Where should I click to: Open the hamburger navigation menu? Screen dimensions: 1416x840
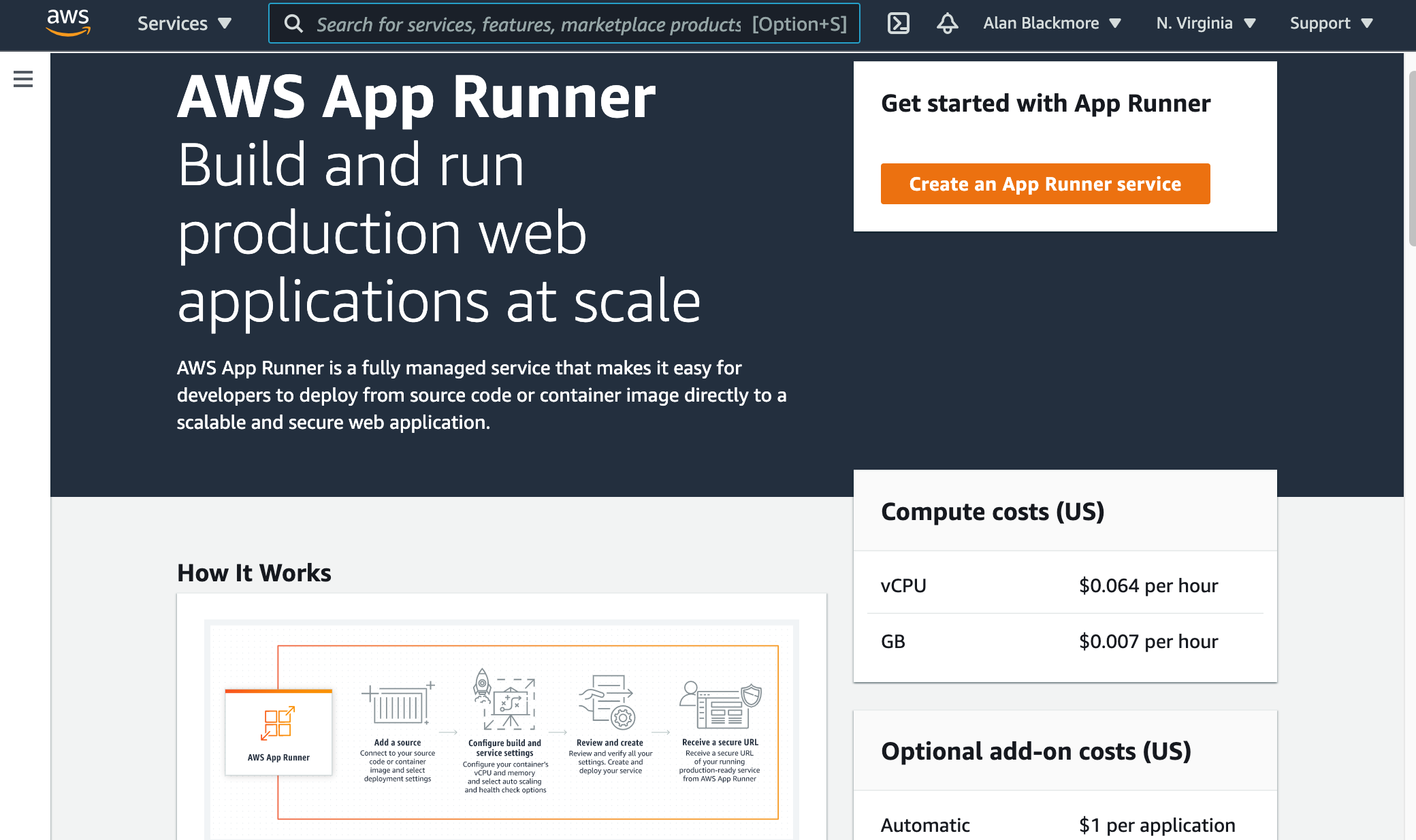(x=23, y=79)
